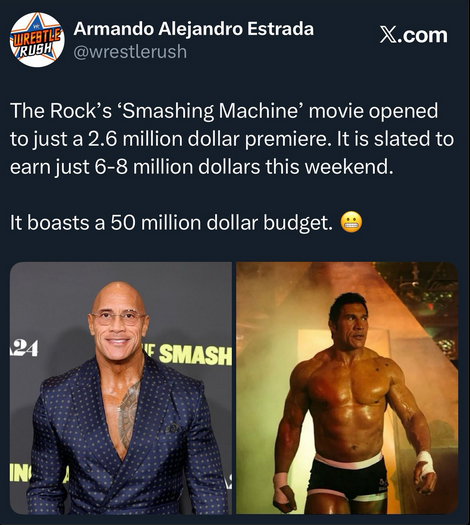This screenshot has width=470, height=525.
Task: Open the Wrestle Rush profile avatar
Action: [37, 40]
